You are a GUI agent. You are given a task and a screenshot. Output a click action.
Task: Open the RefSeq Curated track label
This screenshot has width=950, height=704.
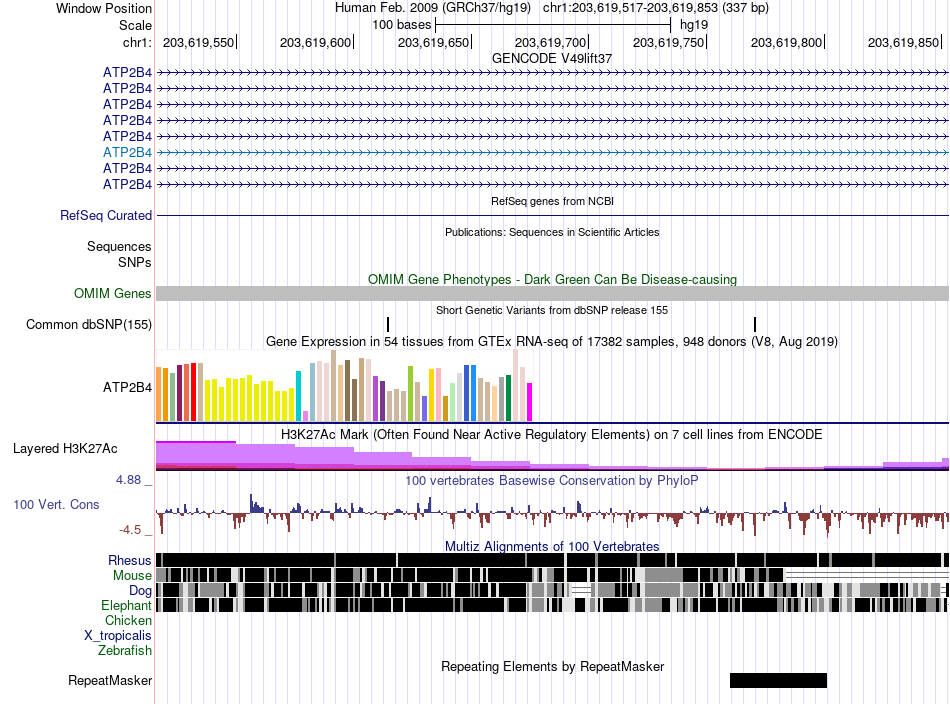106,215
